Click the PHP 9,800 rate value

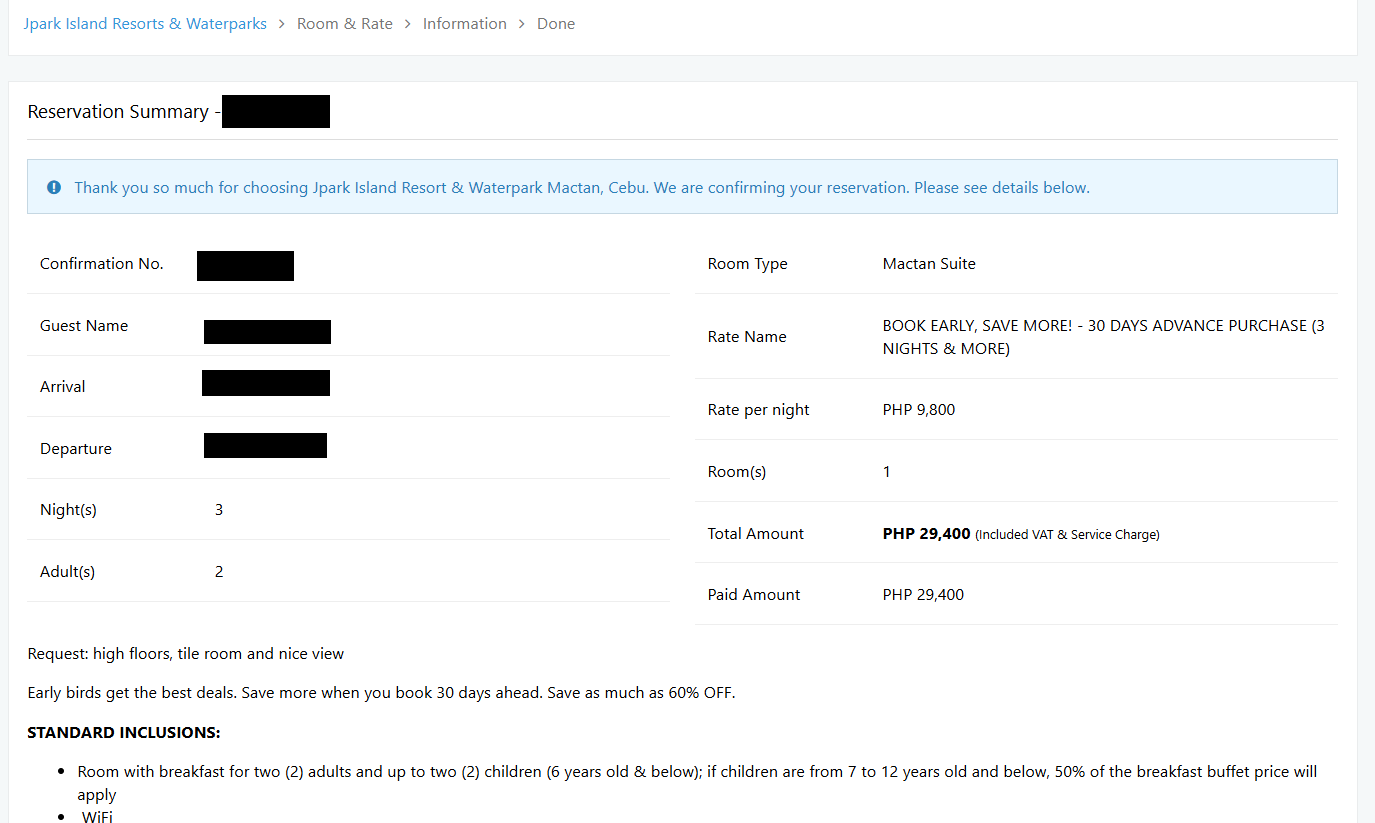[x=919, y=410]
